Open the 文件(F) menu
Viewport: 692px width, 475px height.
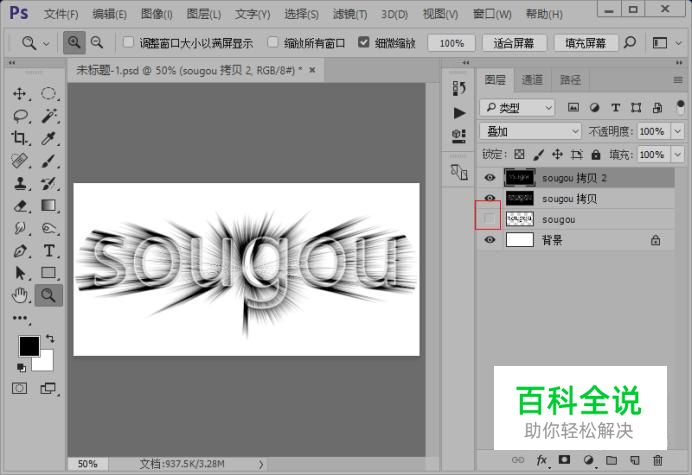61,14
